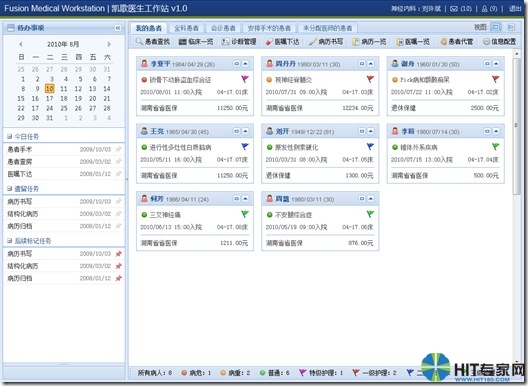Click the blue flag on the 1949/12/22 patient card

click(370, 146)
